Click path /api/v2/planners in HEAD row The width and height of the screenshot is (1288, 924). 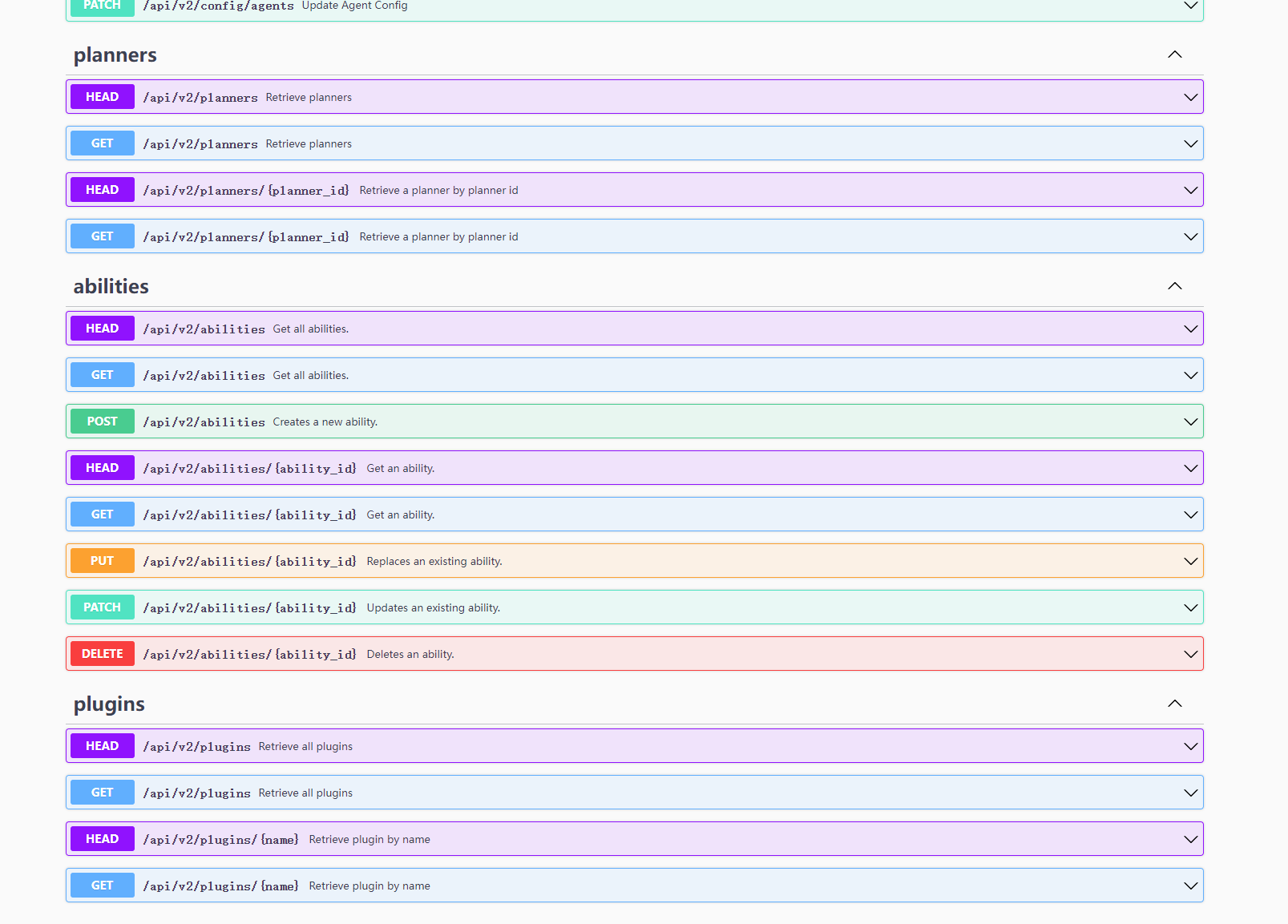coord(200,98)
